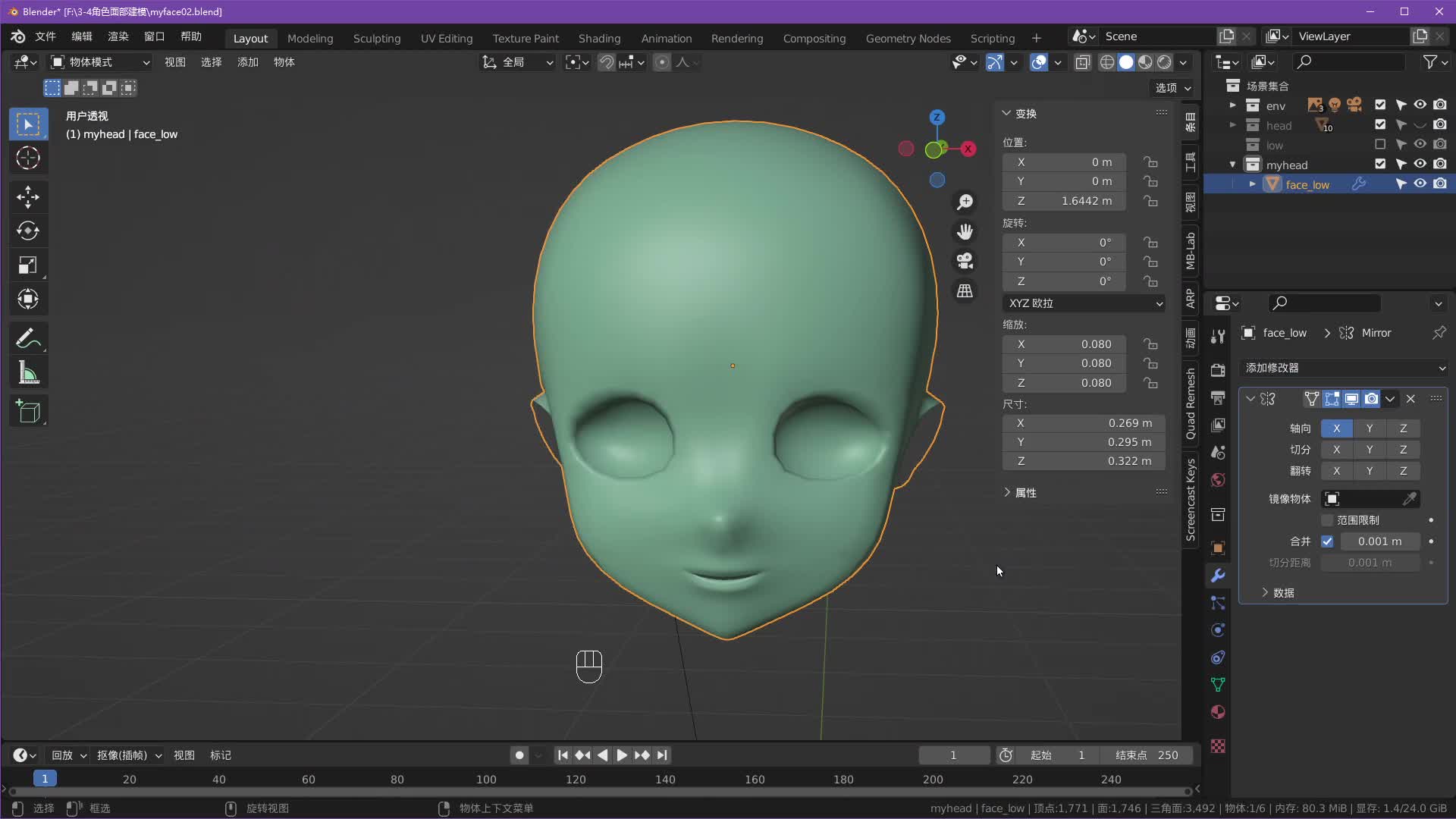Click the Location Z value field
Image resolution: width=1456 pixels, height=819 pixels.
point(1063,201)
